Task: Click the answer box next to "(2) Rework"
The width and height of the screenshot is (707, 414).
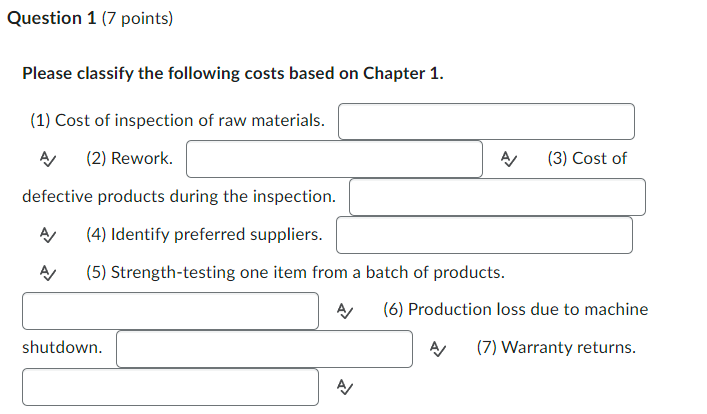Action: pos(335,159)
